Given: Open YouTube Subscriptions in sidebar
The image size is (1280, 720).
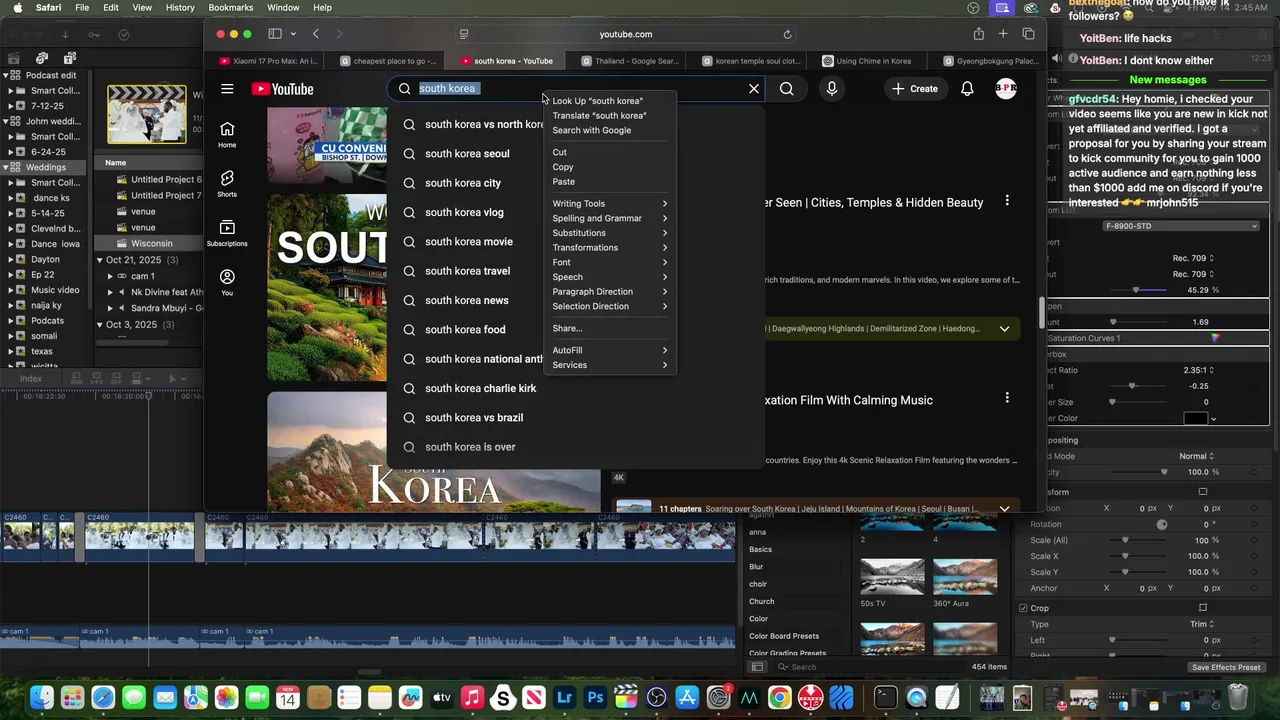Looking at the screenshot, I should [227, 233].
